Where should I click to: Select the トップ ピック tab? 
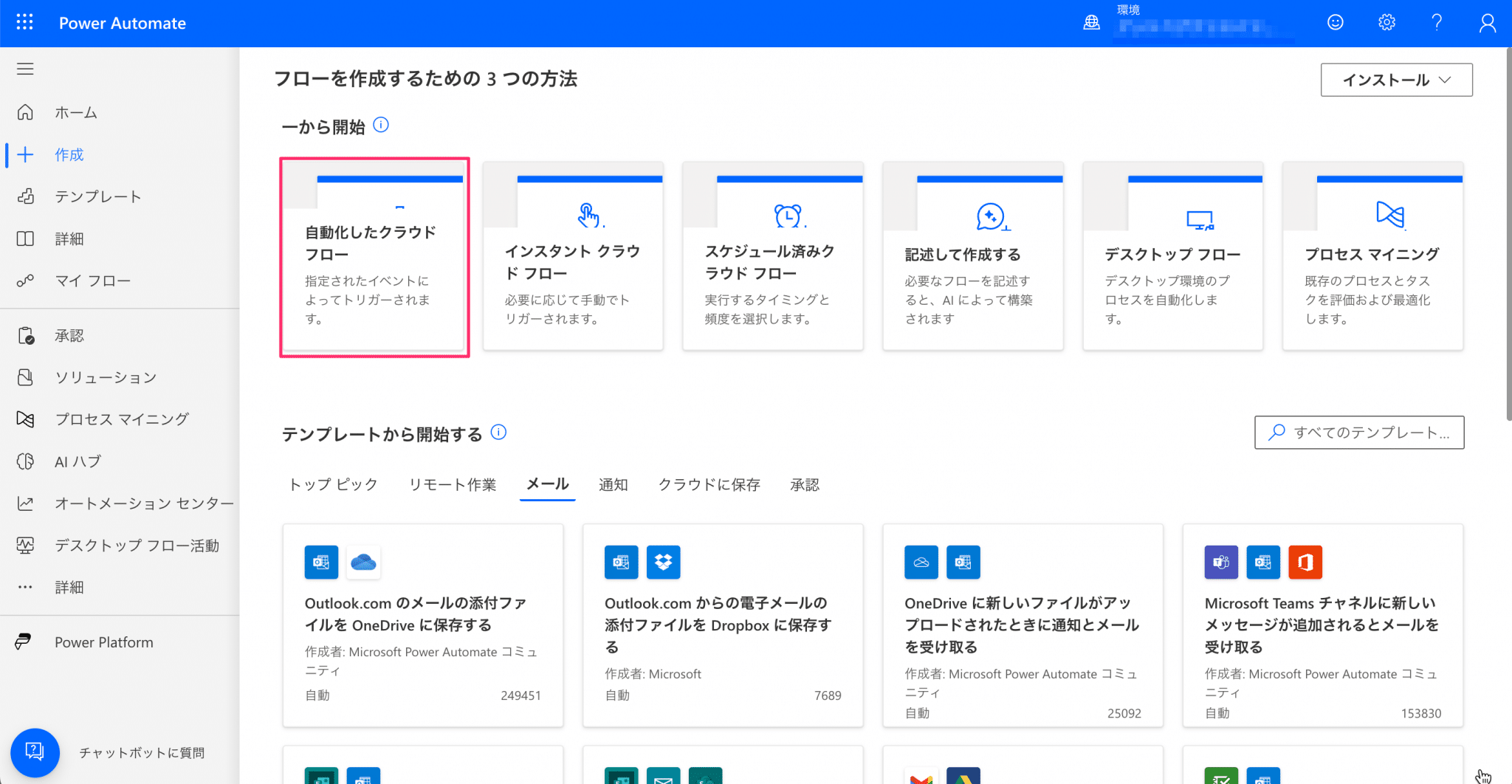[333, 484]
